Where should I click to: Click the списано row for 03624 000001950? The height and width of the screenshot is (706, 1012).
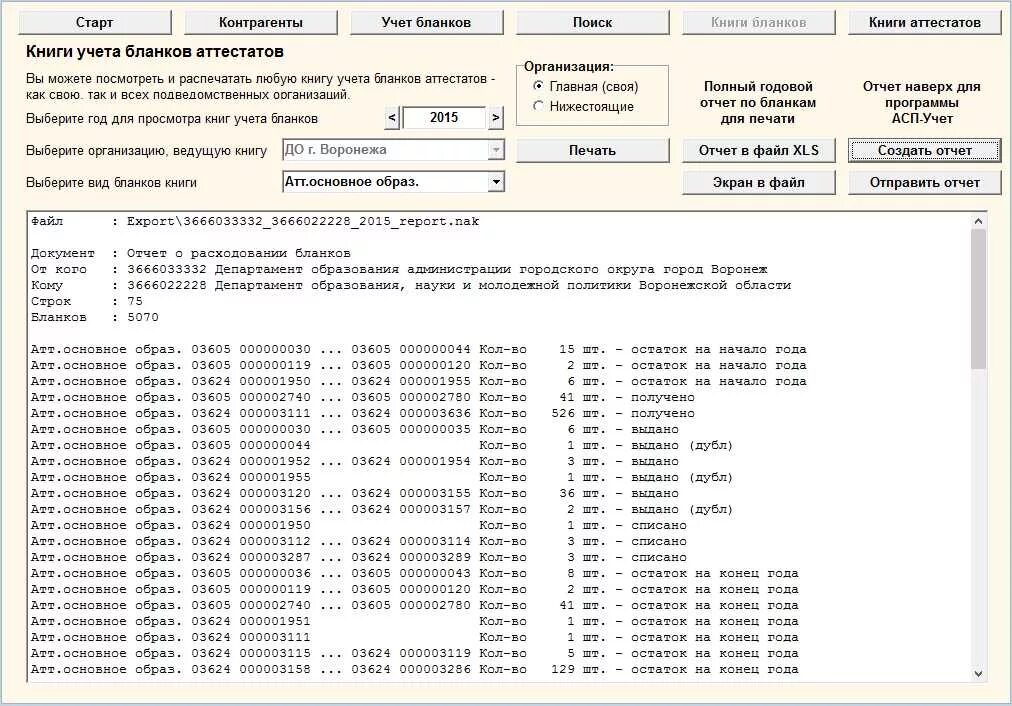pyautogui.click(x=358, y=525)
